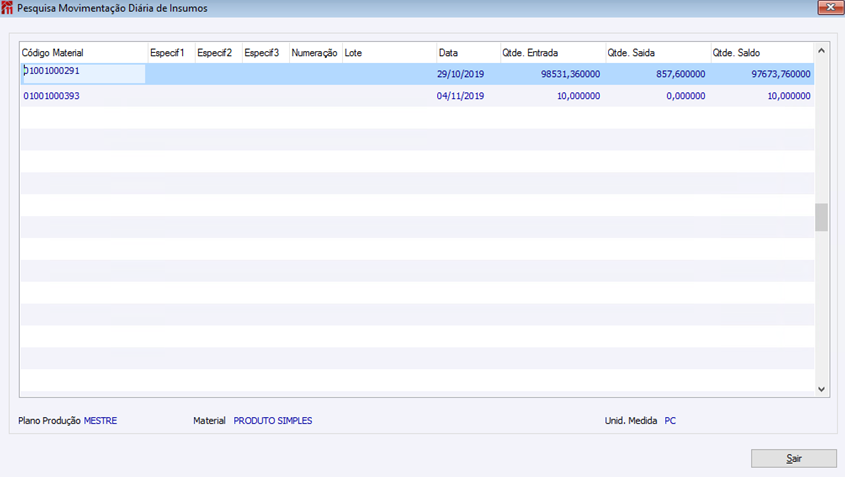Click saida value 857,600000
The image size is (845, 477).
pyautogui.click(x=680, y=74)
